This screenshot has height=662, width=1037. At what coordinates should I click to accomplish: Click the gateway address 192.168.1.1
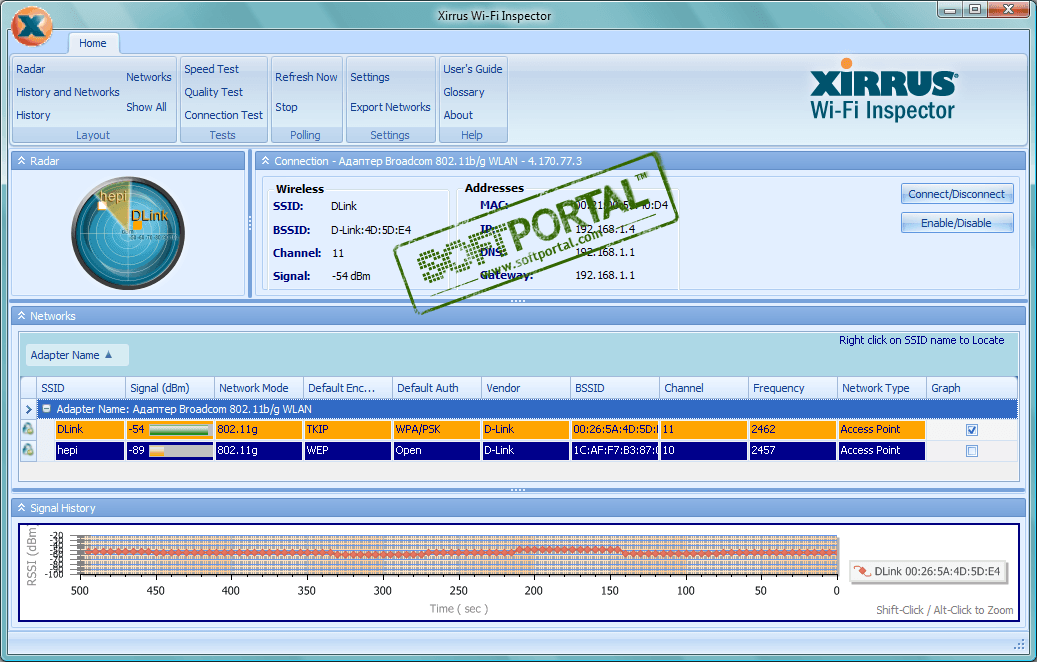(605, 275)
